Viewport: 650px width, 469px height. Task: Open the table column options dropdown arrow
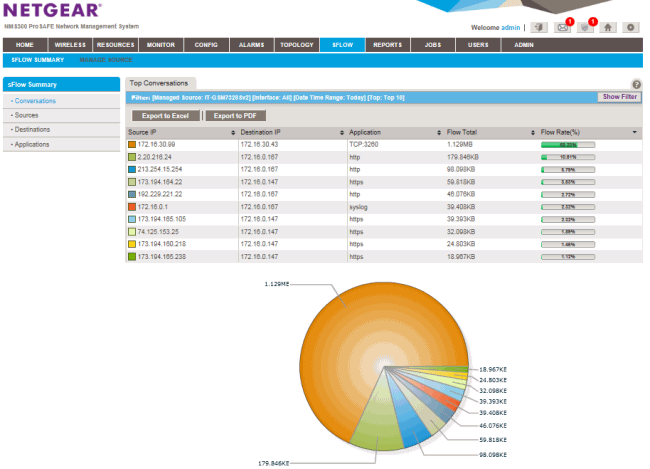pyautogui.click(x=635, y=132)
